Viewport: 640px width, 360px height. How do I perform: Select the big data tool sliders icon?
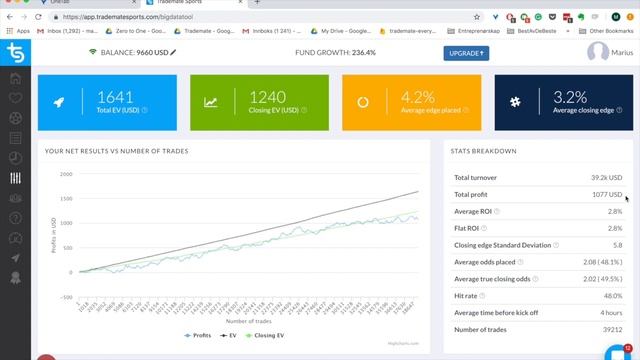point(16,178)
